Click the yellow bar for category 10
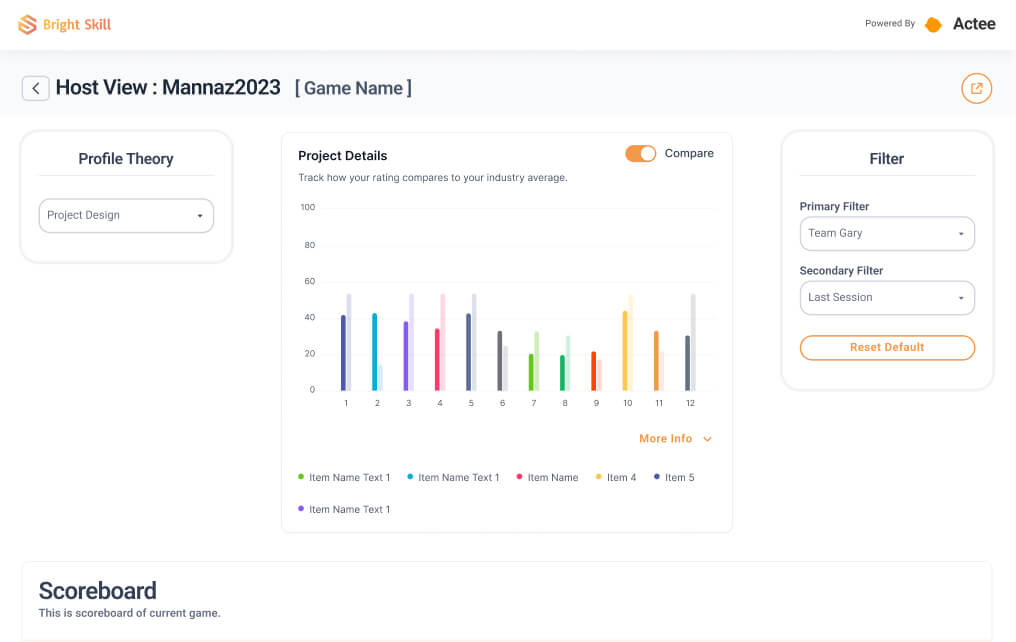1016x642 pixels. coord(625,351)
